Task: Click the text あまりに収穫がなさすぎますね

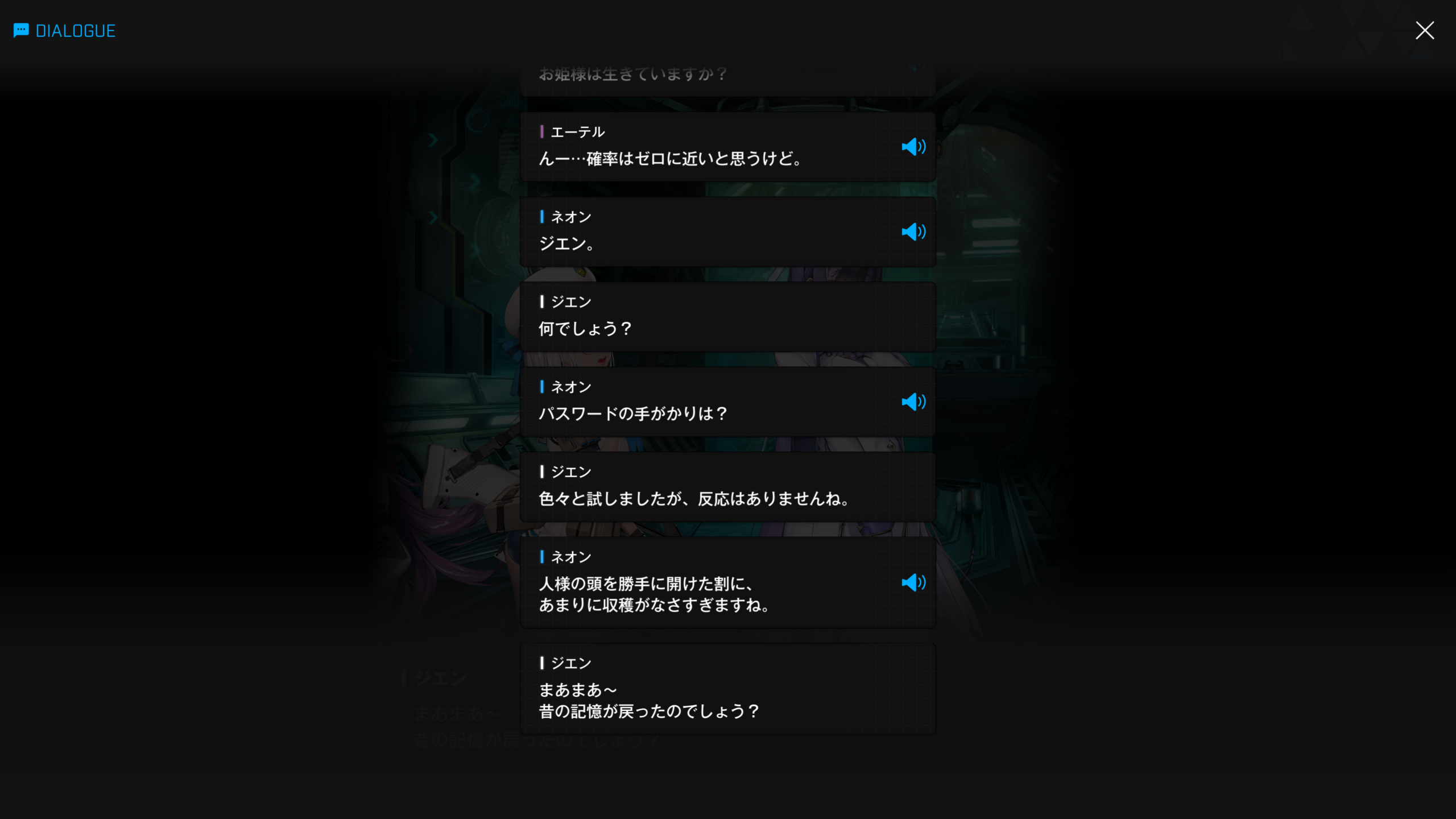Action: pos(654,605)
